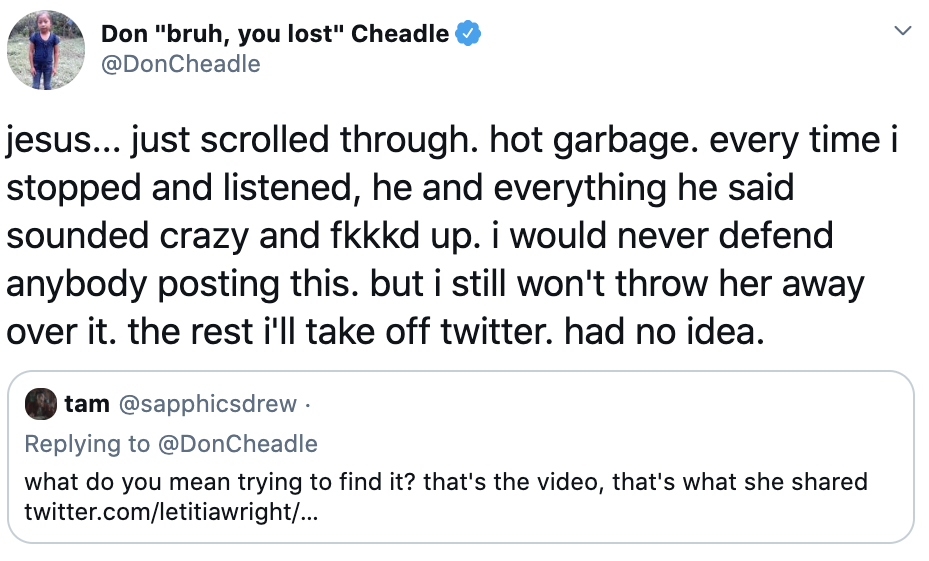This screenshot has height=561, width=929.
Task: Click 'that's what she shared' in quoted tweet
Action: pos(739,482)
